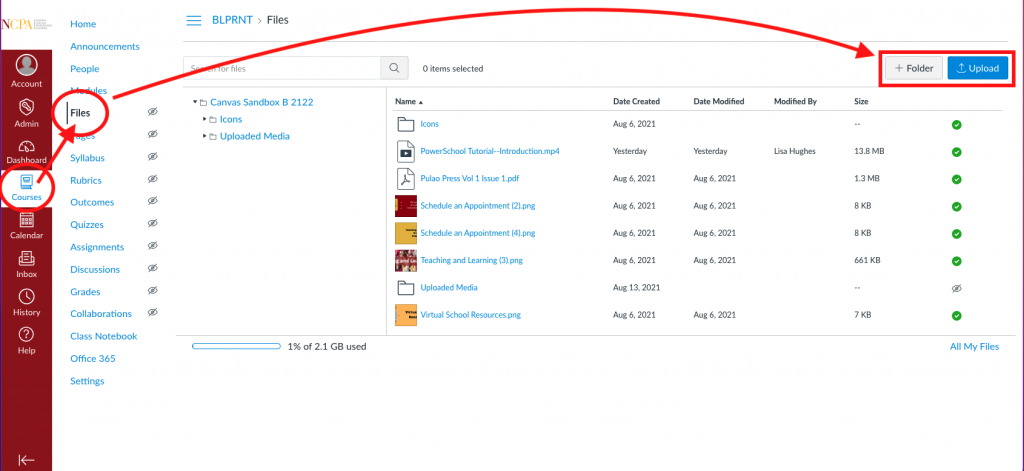Click the search magnifying glass button
The image size is (1024, 471).
(395, 68)
